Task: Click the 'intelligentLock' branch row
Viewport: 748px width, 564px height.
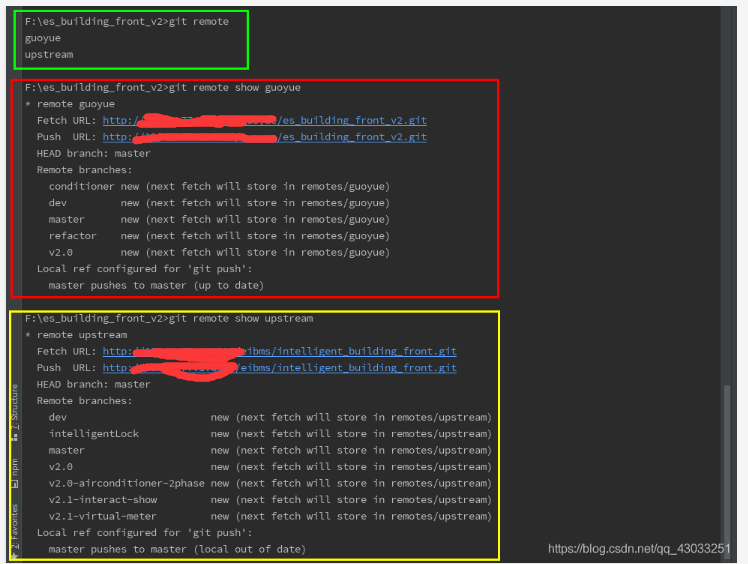Action: [x=270, y=434]
